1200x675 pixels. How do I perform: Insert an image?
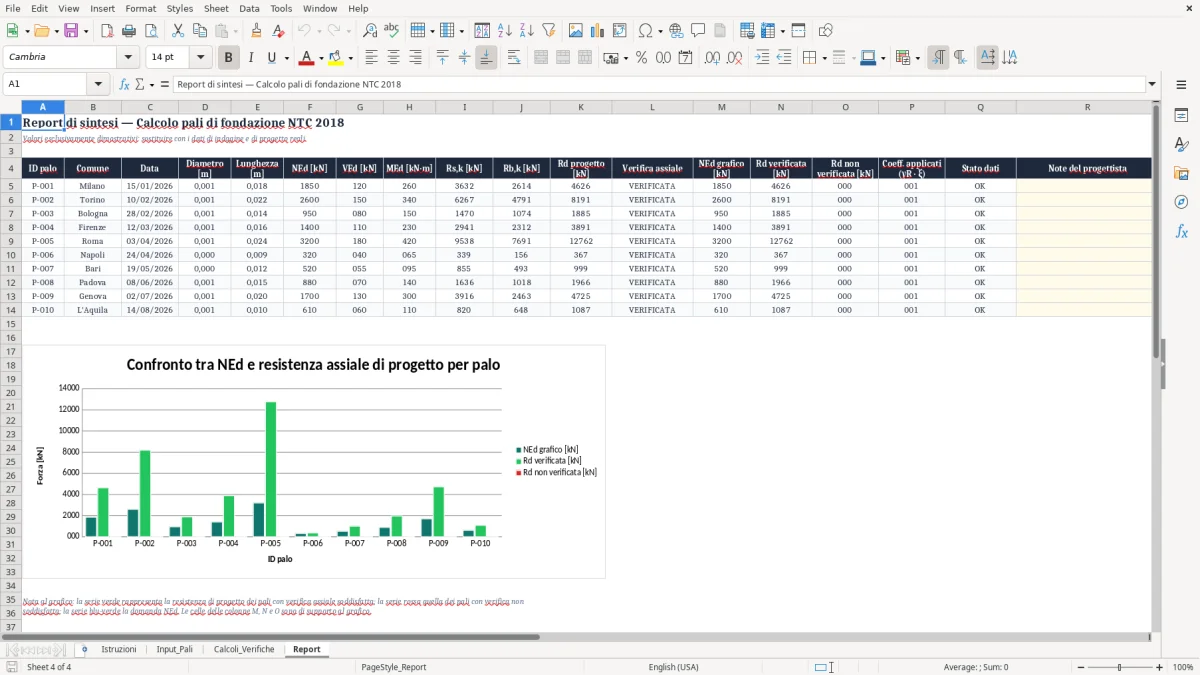[x=576, y=31]
